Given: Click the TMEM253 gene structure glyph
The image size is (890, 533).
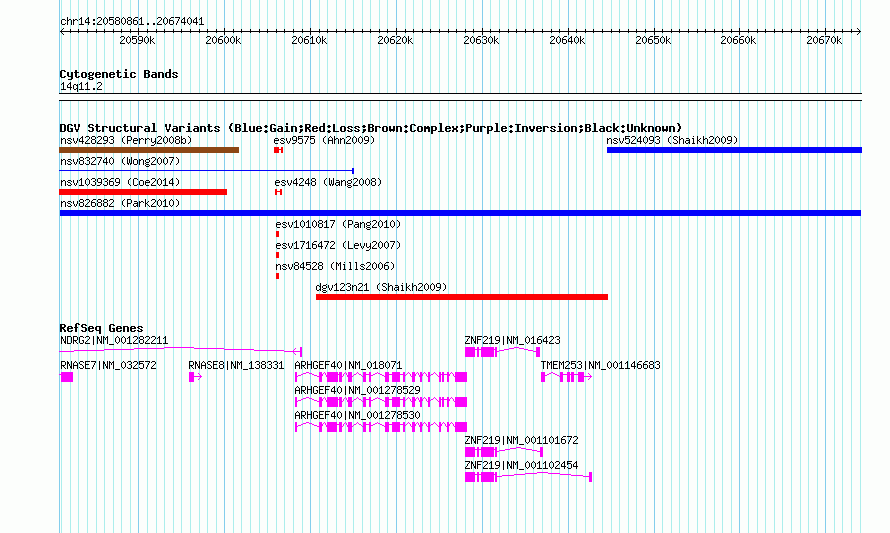Looking at the screenshot, I should click(566, 377).
